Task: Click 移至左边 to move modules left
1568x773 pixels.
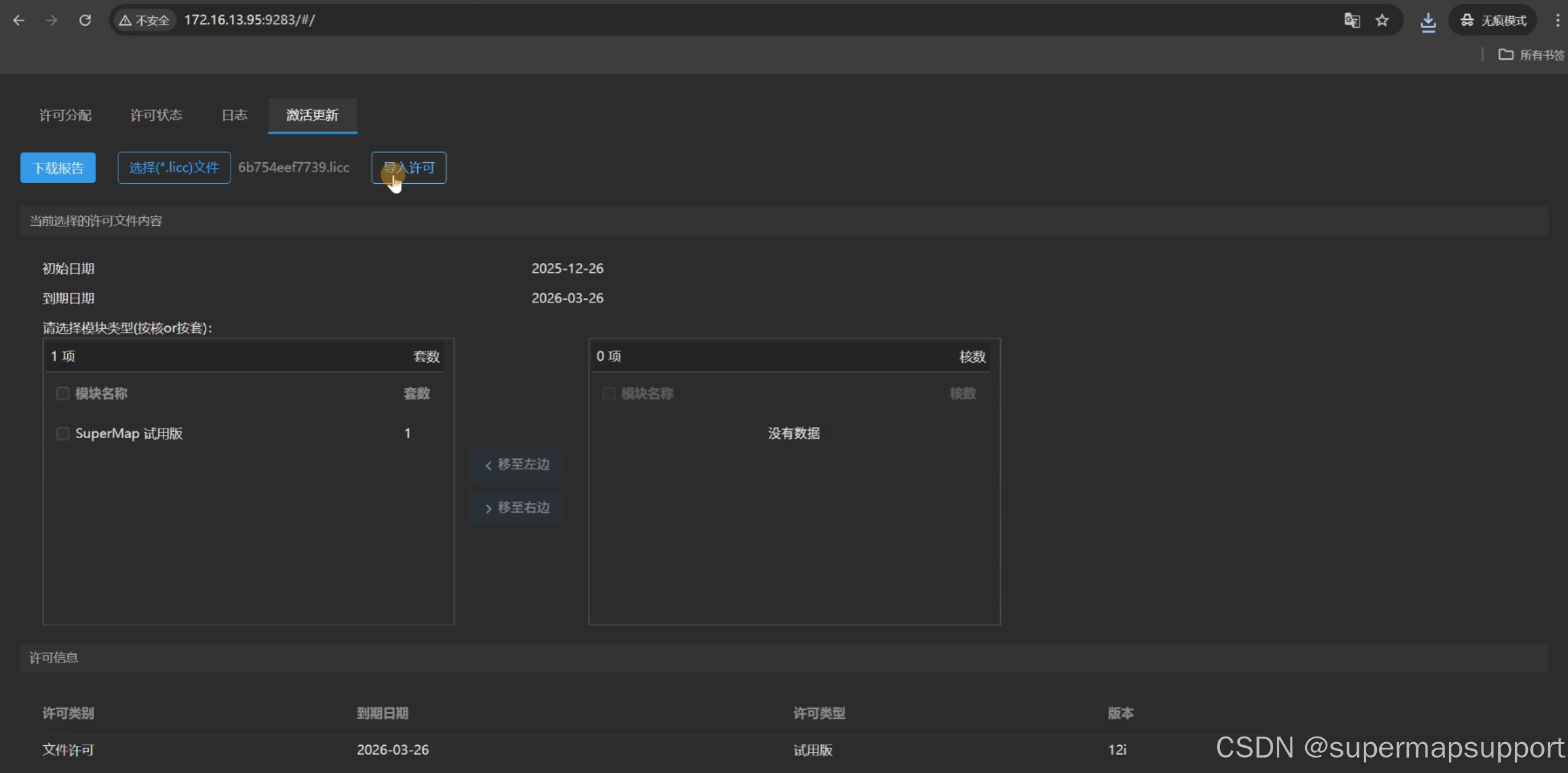Action: click(x=516, y=464)
